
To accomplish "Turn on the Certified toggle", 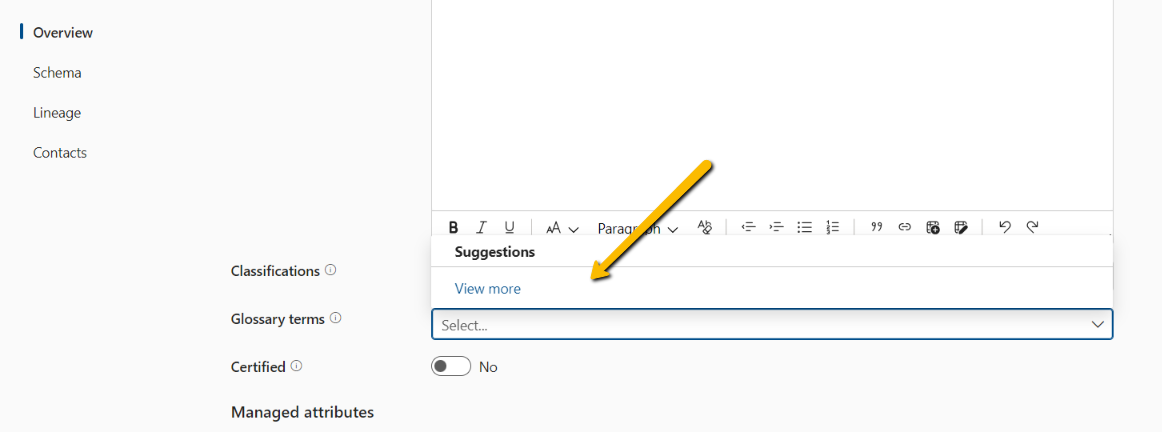I will 451,367.
